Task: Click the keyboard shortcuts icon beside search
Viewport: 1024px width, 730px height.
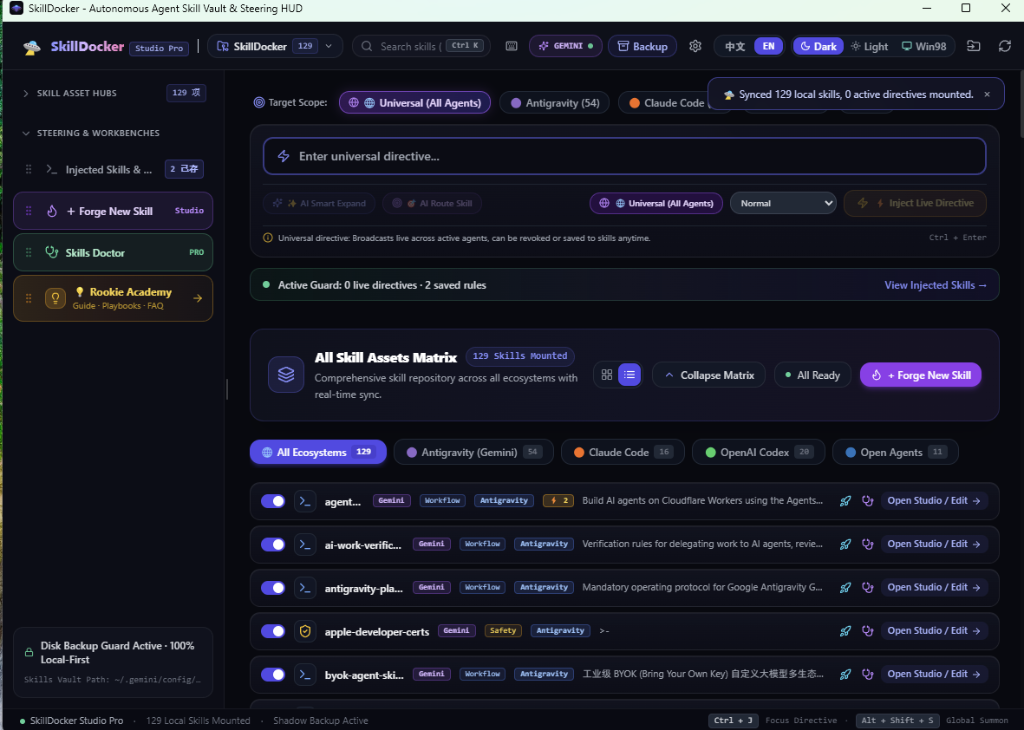Action: pyautogui.click(x=511, y=46)
